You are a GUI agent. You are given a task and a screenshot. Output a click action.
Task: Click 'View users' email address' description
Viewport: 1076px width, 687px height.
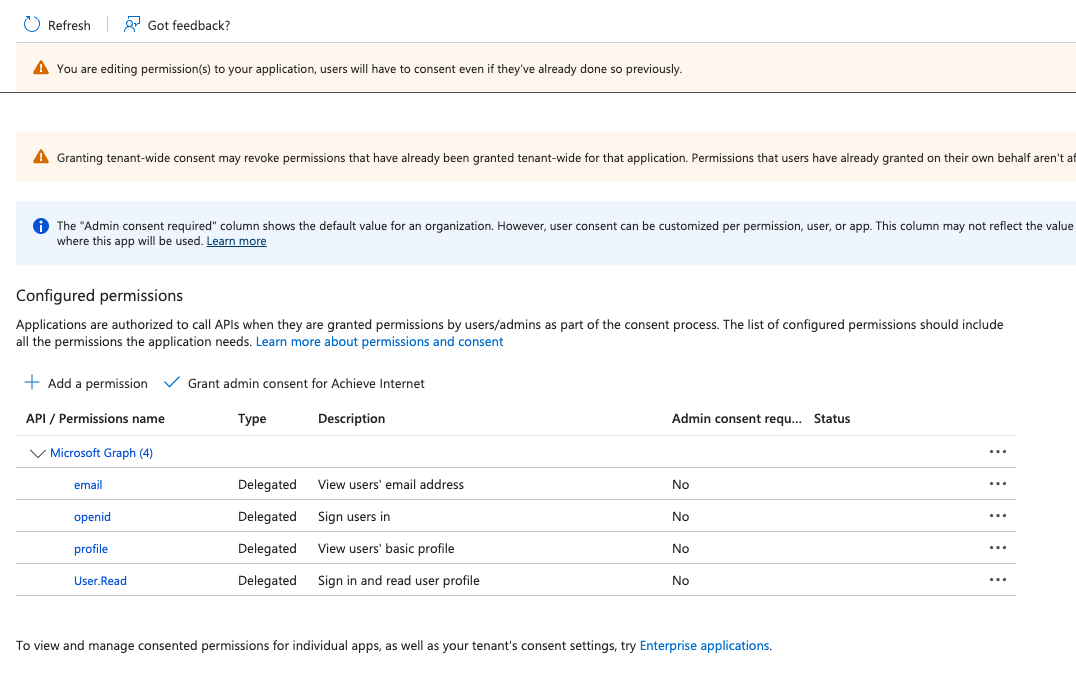(390, 485)
